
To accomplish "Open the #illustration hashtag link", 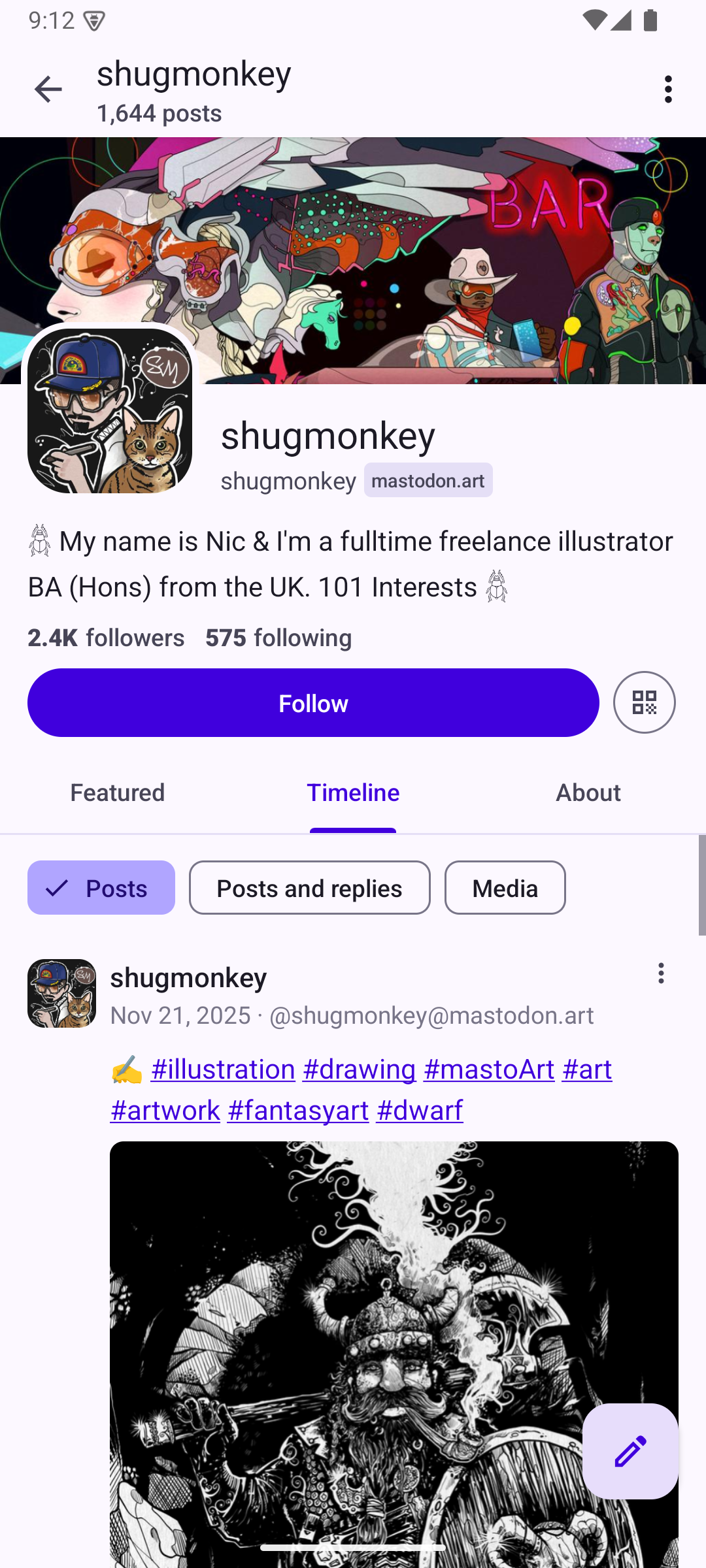I will point(223,1070).
